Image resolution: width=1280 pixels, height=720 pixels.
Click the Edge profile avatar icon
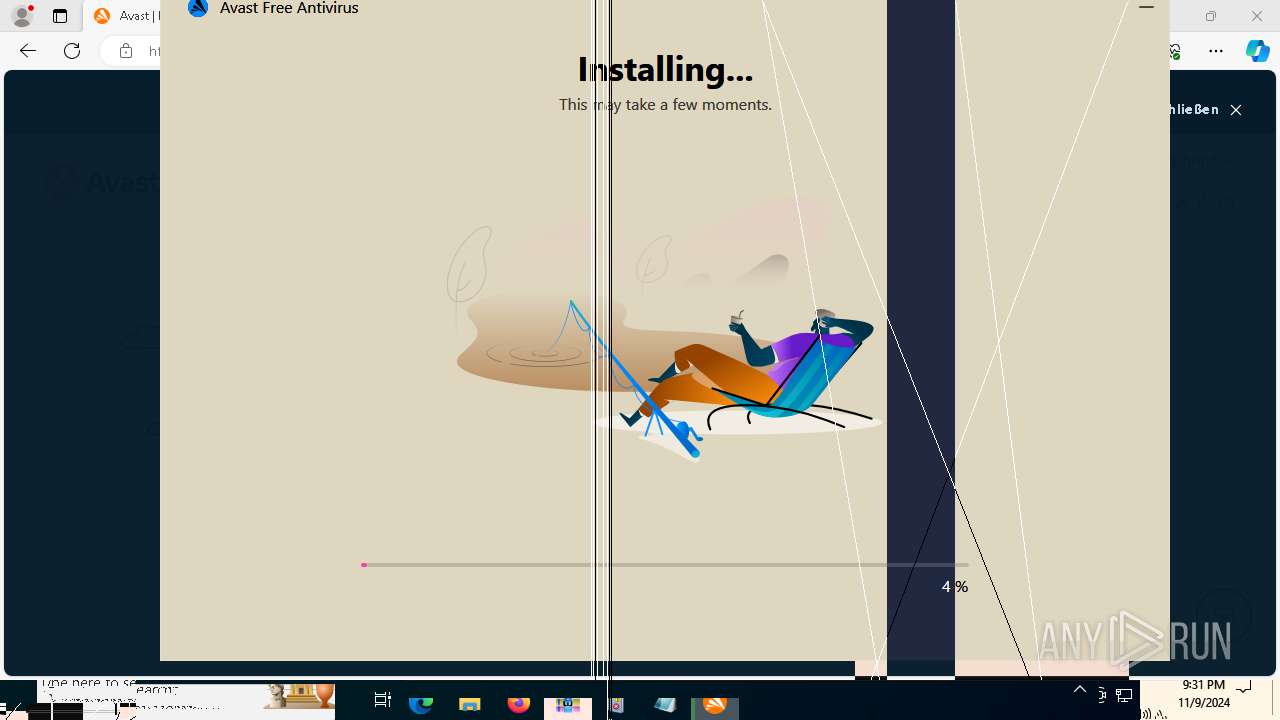(x=22, y=16)
